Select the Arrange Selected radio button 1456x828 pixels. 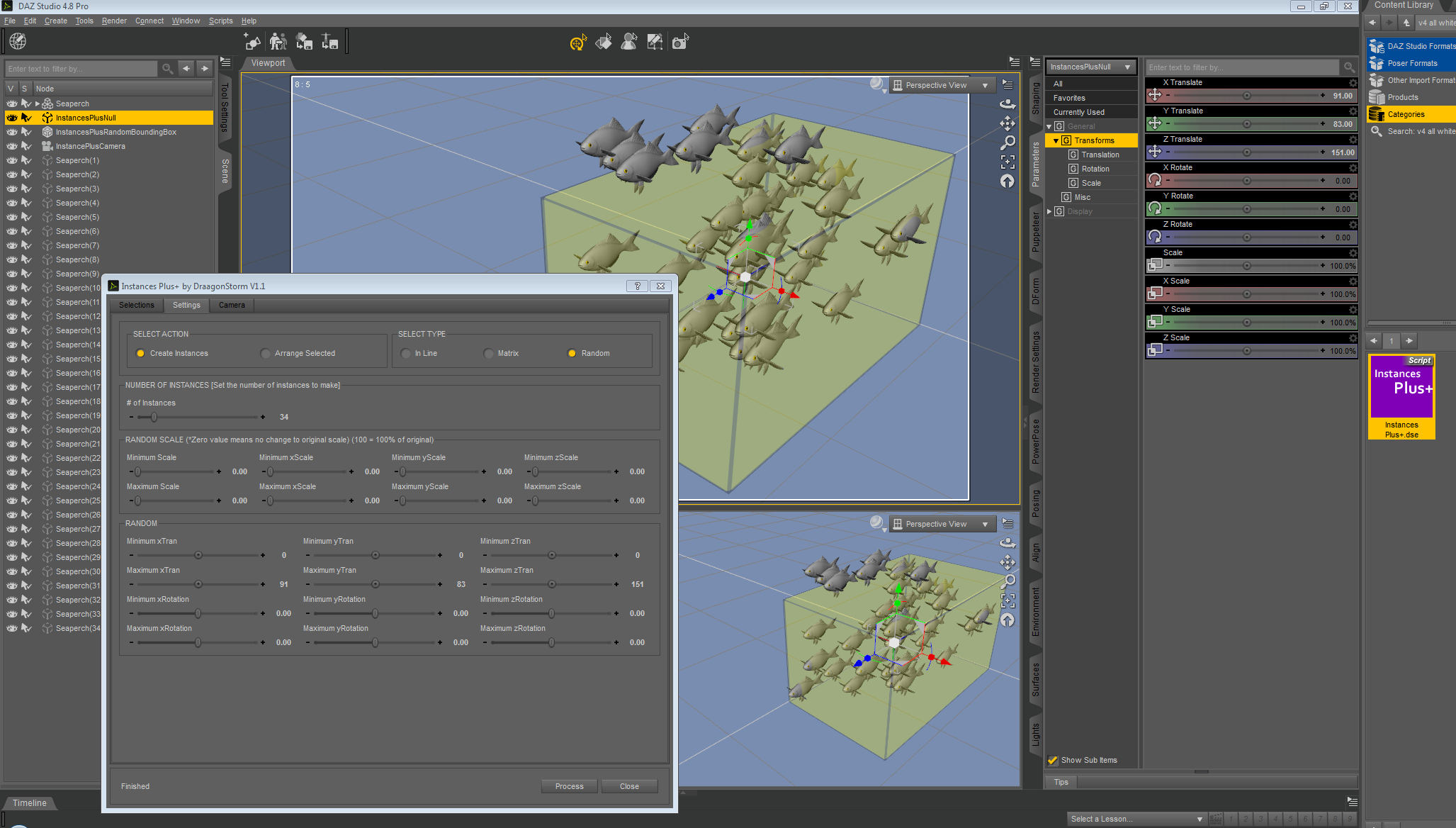pyautogui.click(x=265, y=353)
